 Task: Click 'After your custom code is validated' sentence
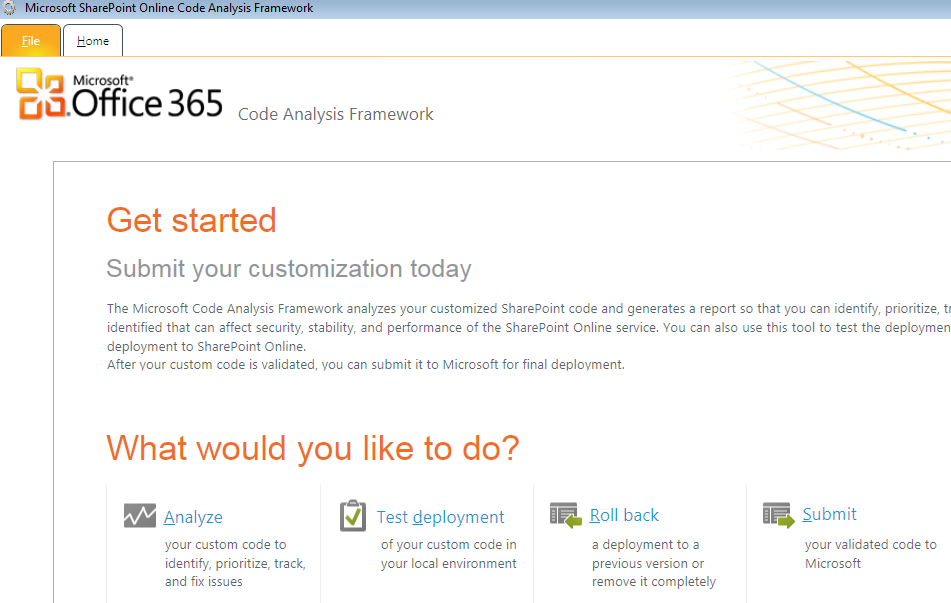tap(366, 365)
